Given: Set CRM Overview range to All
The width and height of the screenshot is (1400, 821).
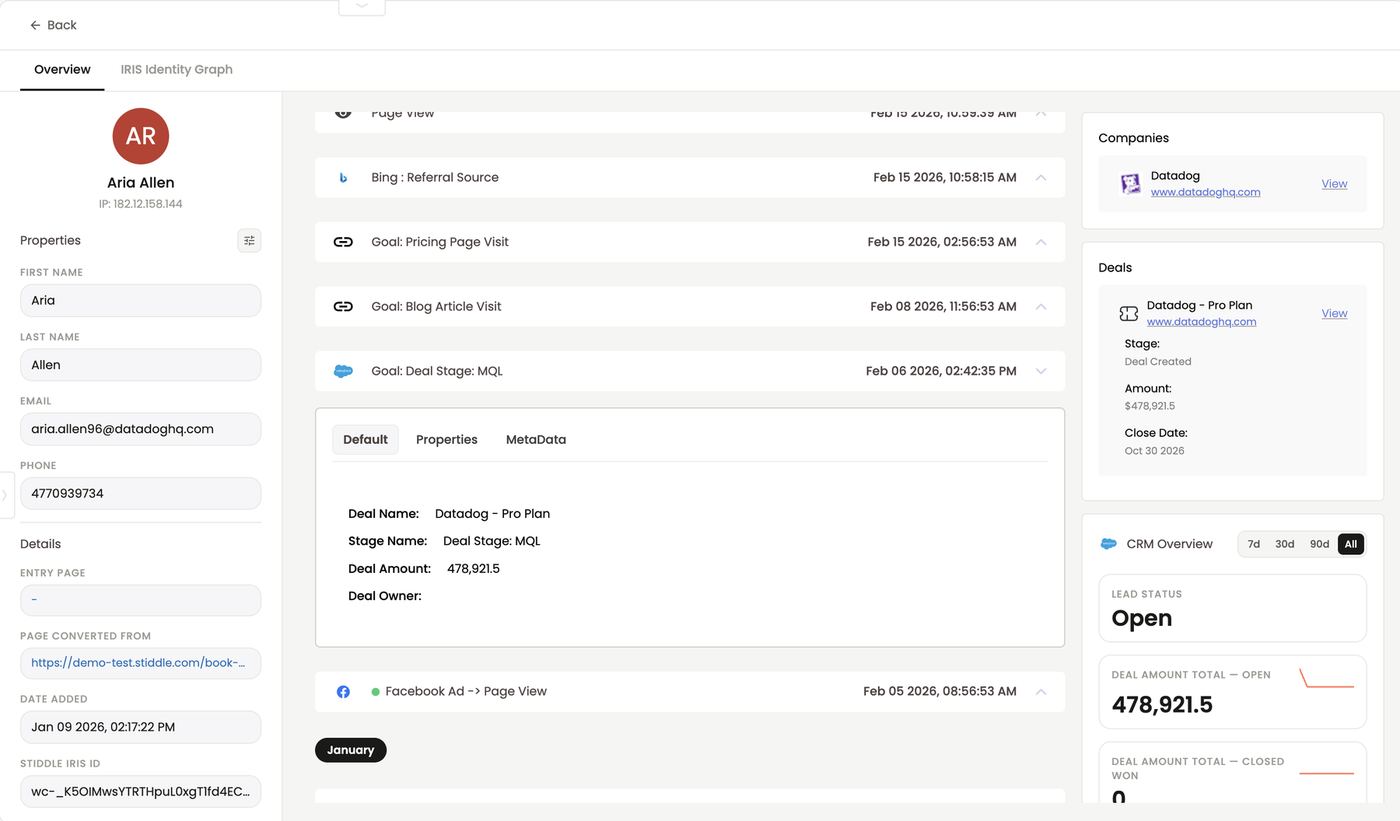Looking at the screenshot, I should pyautogui.click(x=1351, y=544).
